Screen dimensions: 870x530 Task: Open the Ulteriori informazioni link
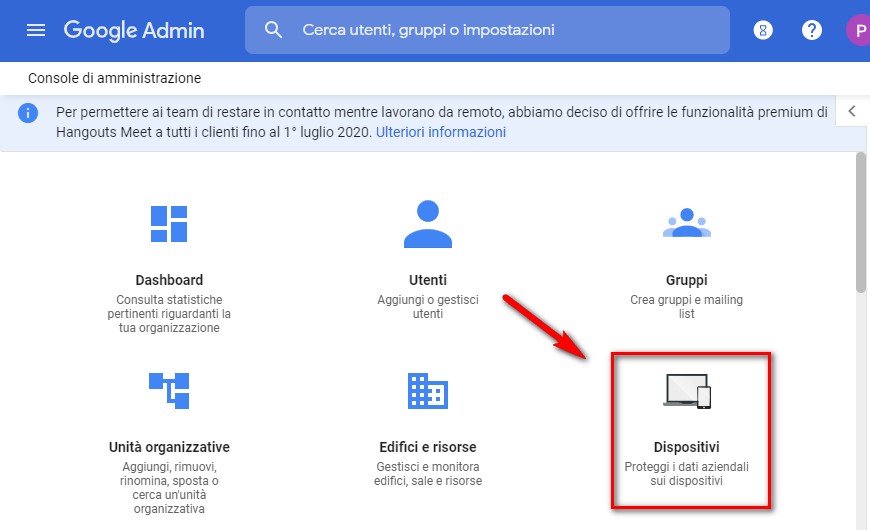point(441,132)
